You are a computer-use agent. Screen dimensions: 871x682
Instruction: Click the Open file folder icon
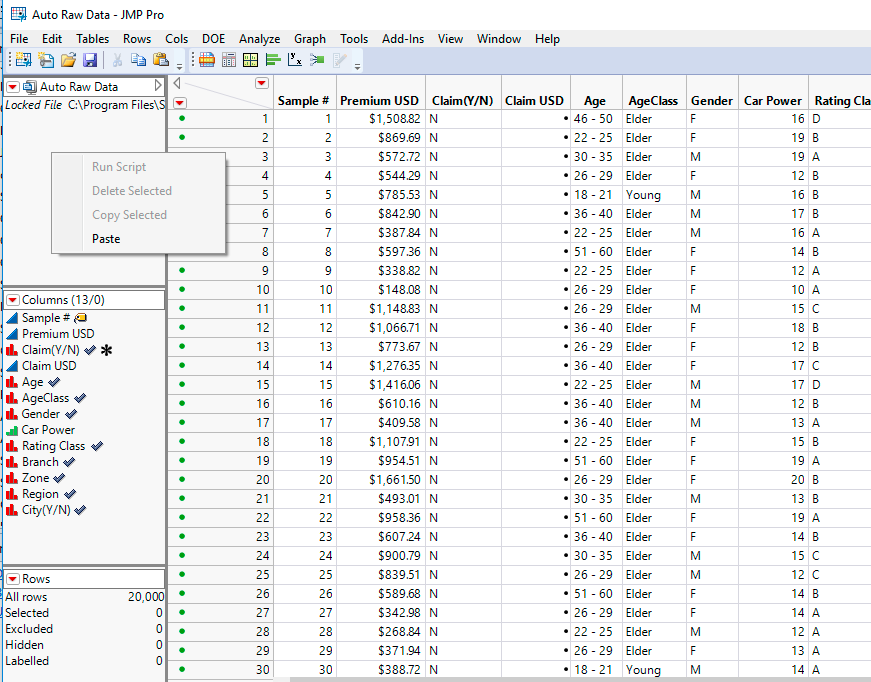(68, 60)
